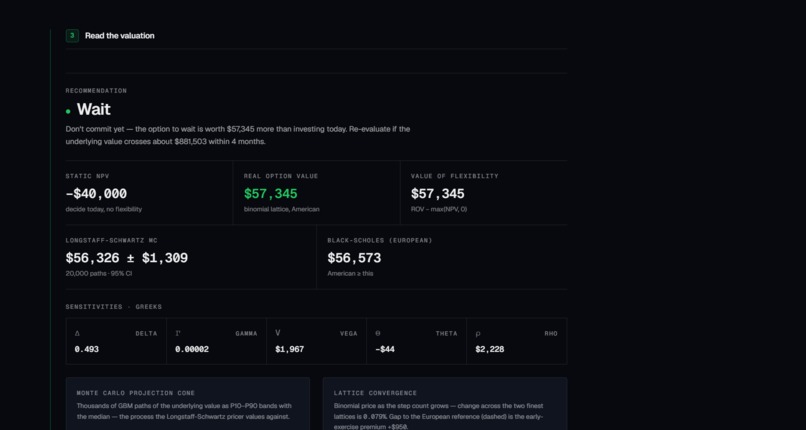
Task: Click the Static NPV value -$40,000
Action: pyautogui.click(x=96, y=194)
